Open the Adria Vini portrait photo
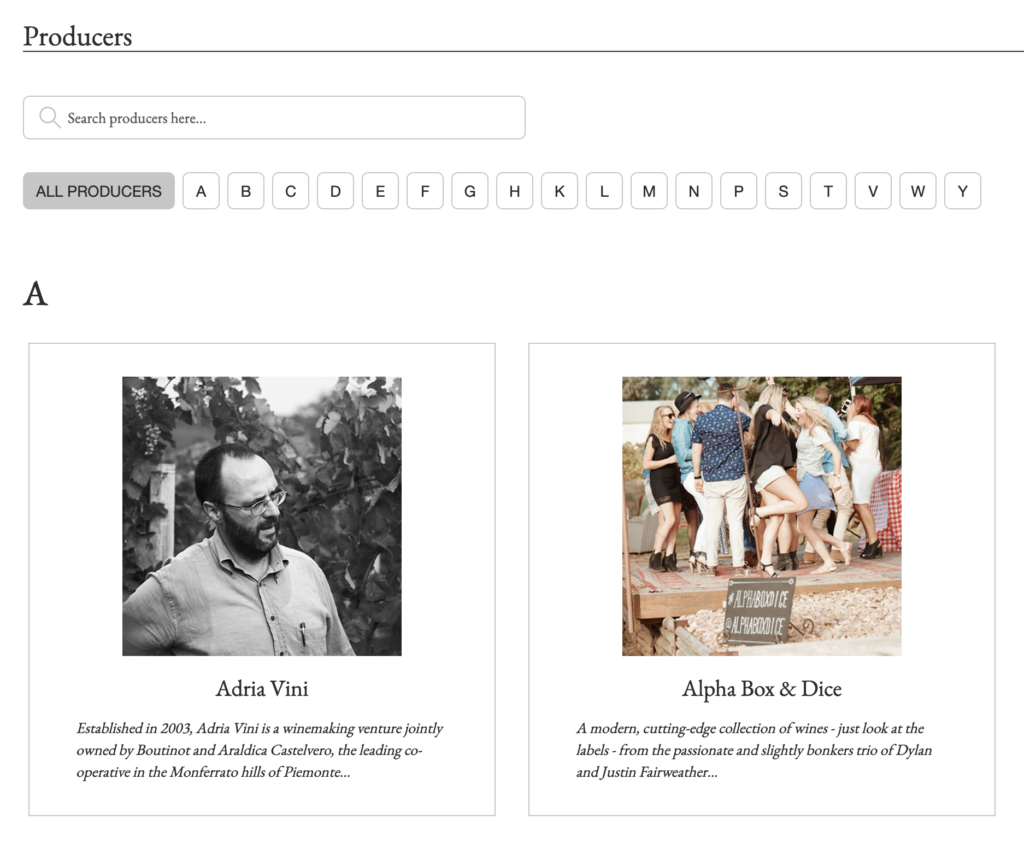 [x=262, y=516]
